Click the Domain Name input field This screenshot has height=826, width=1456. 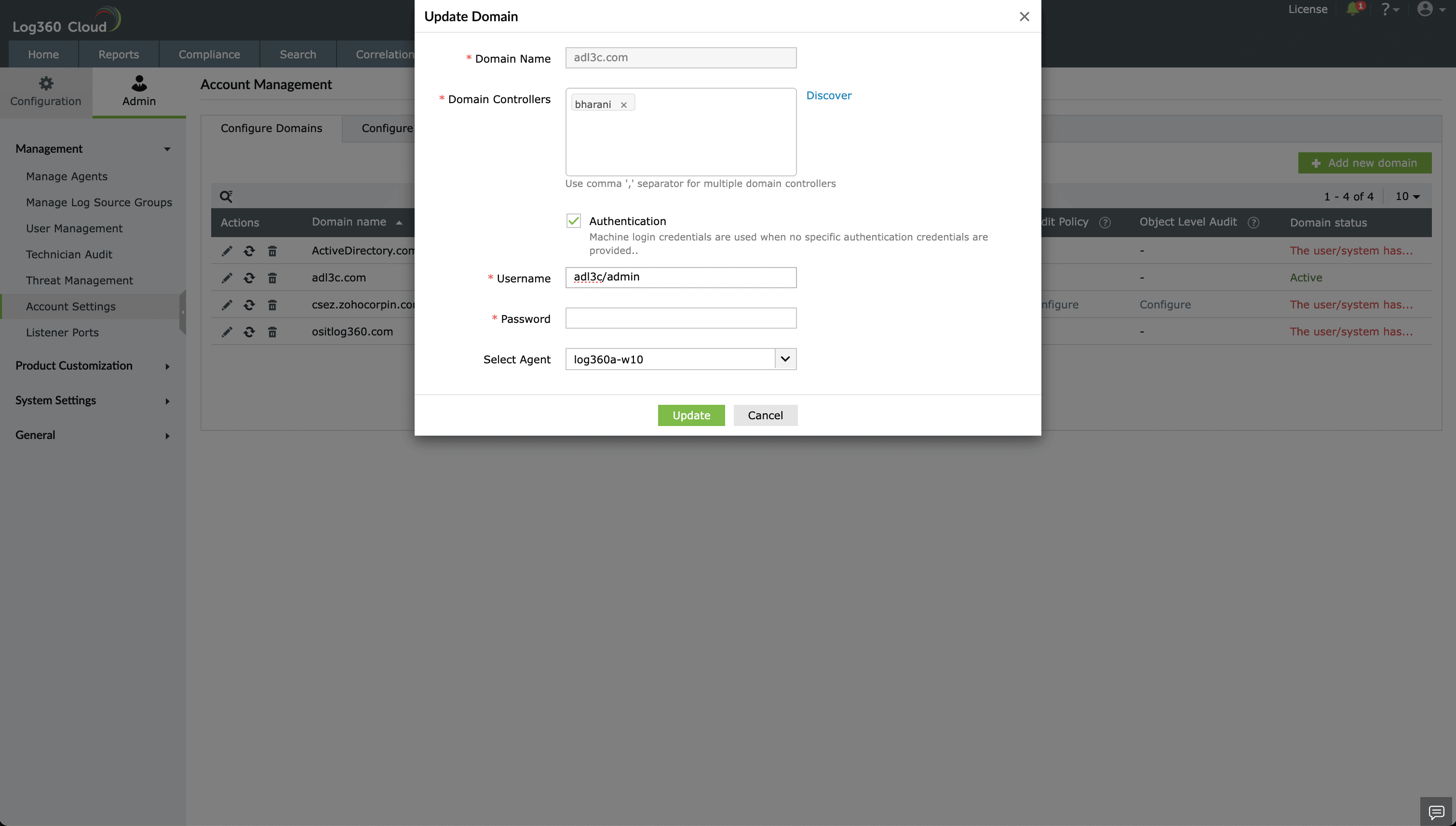[x=681, y=57]
